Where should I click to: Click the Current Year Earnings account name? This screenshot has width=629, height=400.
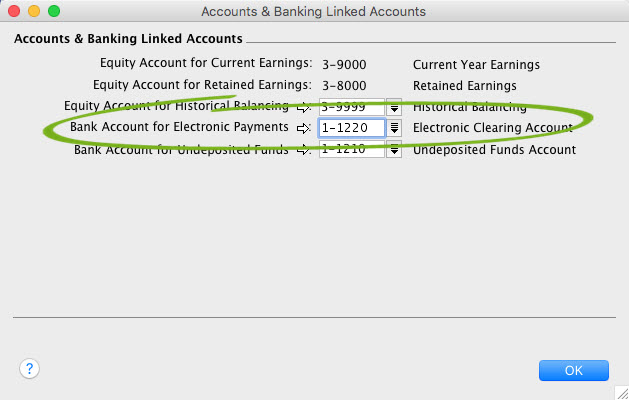pos(476,65)
